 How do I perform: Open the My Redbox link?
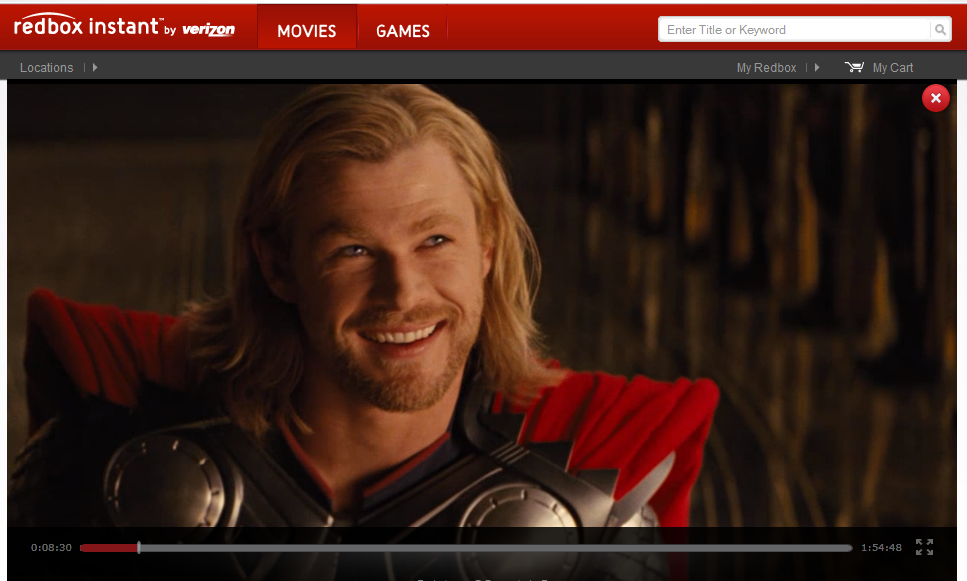click(x=765, y=67)
